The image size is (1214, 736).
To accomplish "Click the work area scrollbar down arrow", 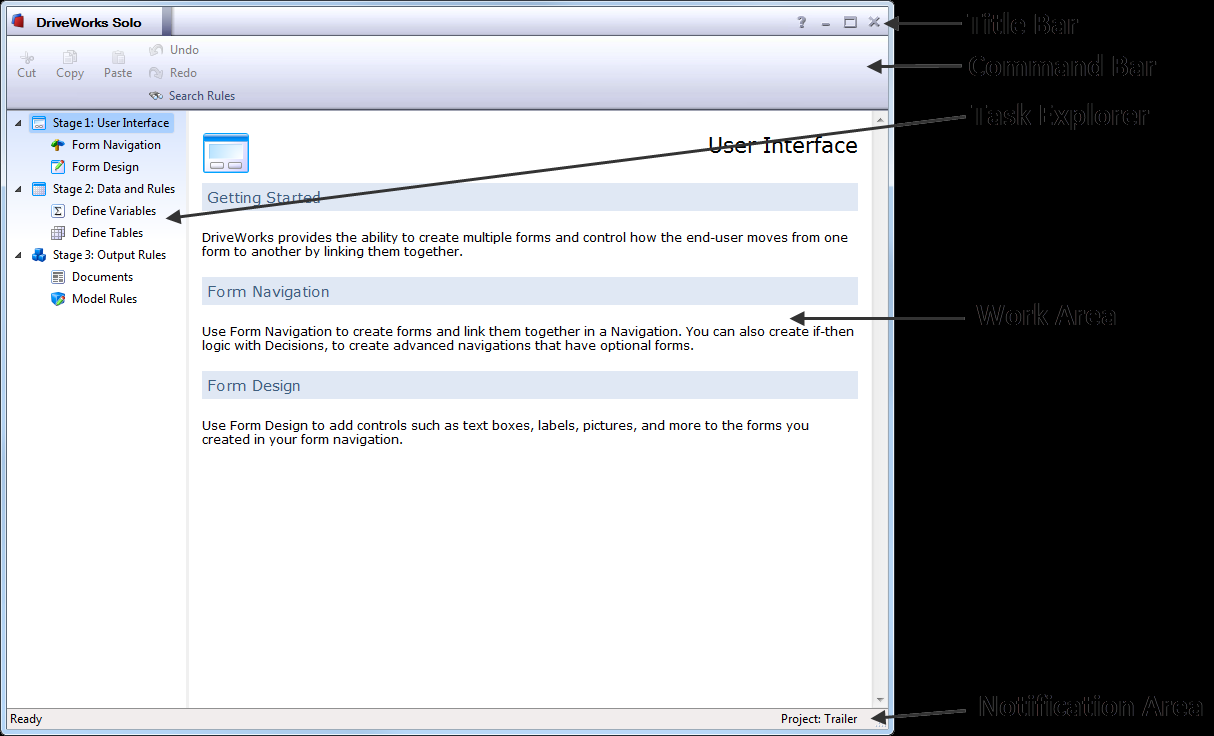I will [x=880, y=700].
